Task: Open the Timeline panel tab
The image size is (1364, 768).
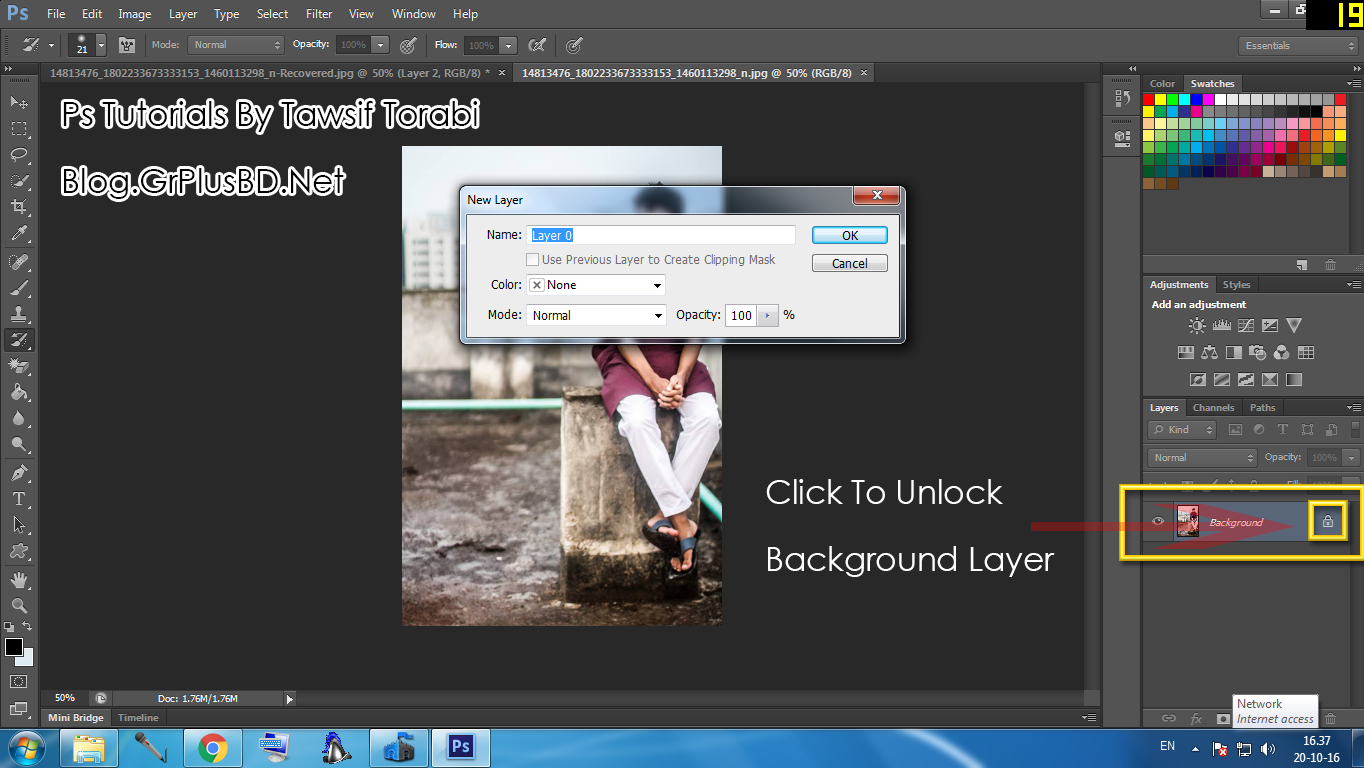Action: pos(138,718)
